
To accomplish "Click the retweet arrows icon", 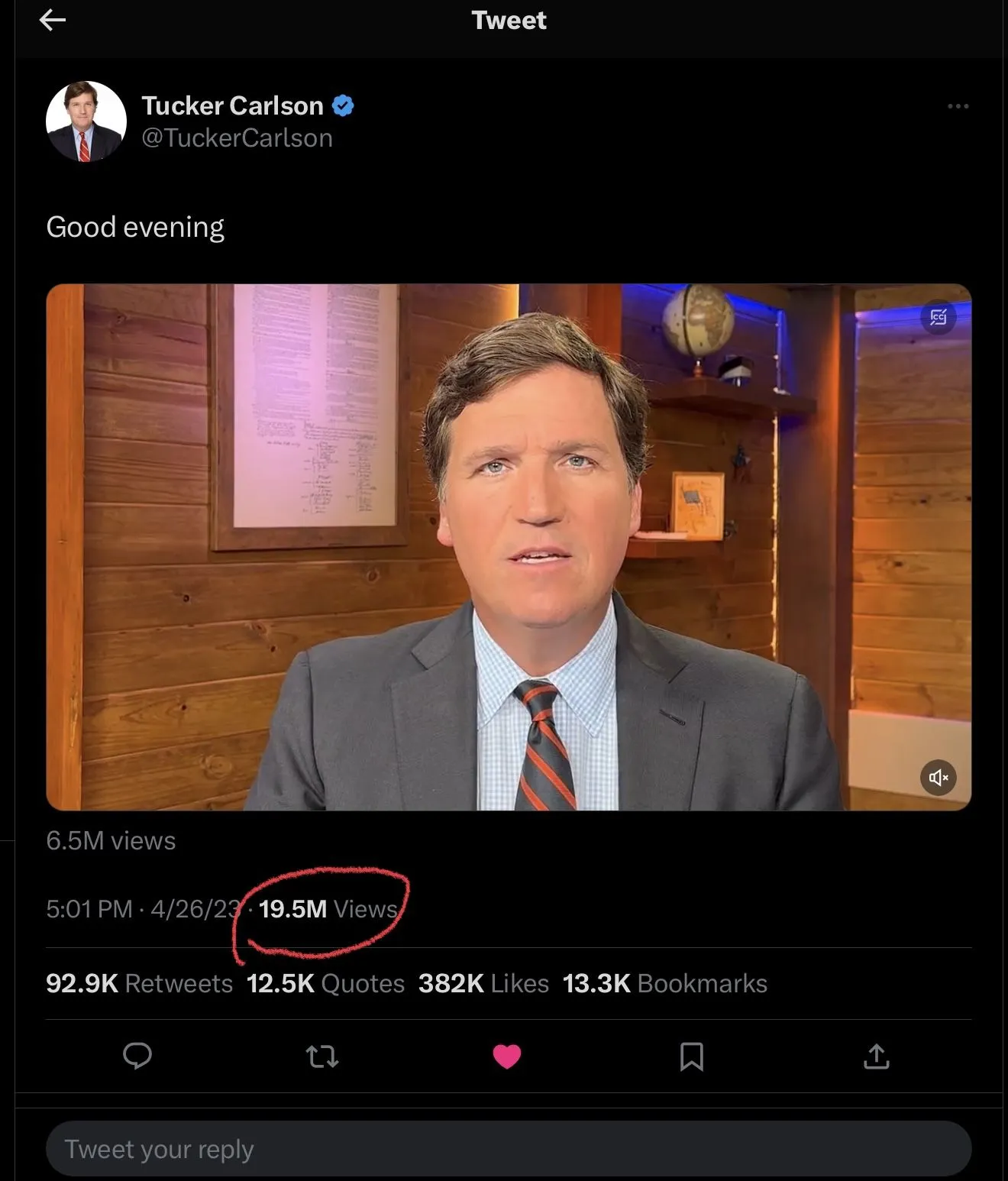I will point(322,1056).
